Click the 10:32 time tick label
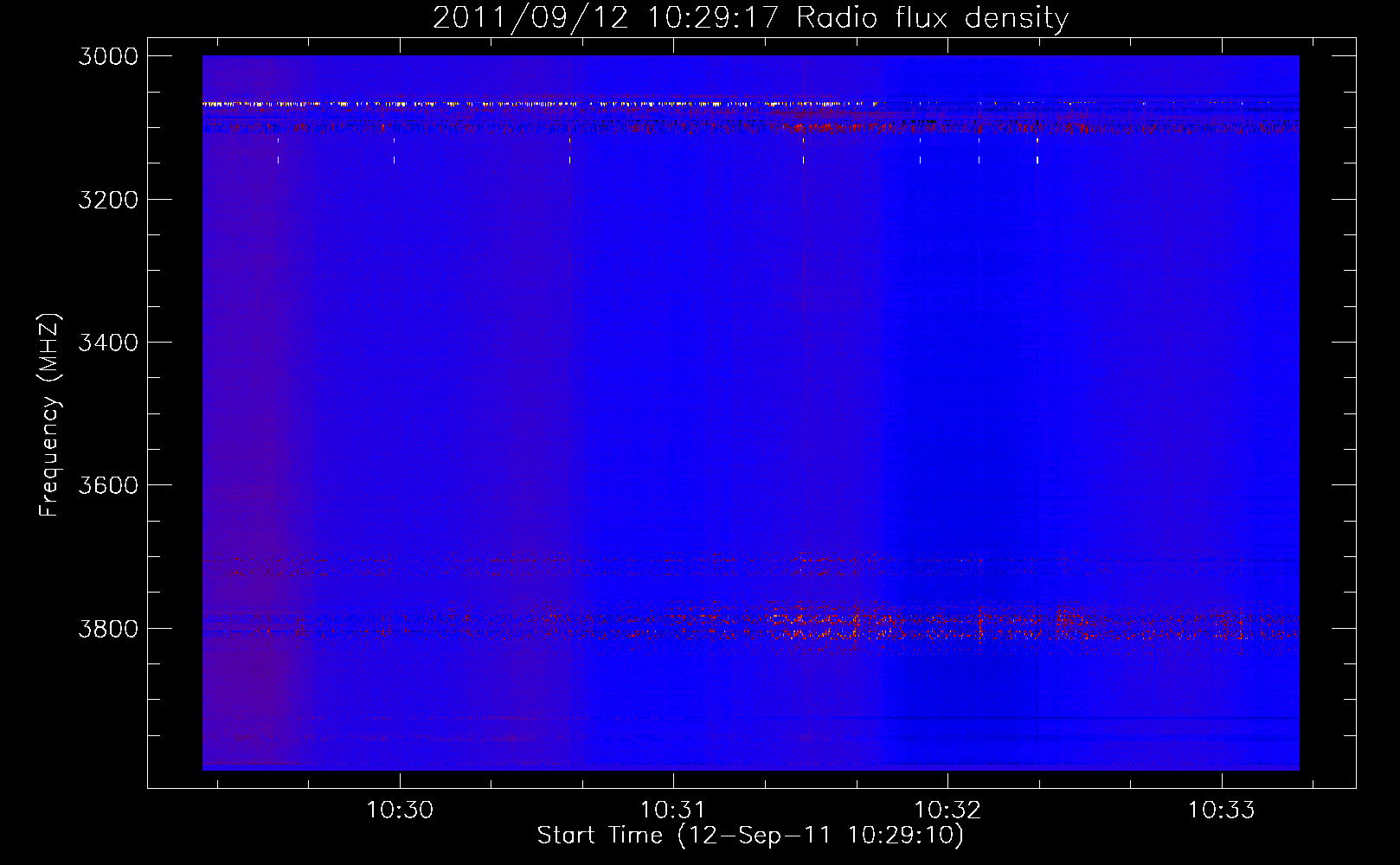The height and width of the screenshot is (865, 1400). (947, 811)
